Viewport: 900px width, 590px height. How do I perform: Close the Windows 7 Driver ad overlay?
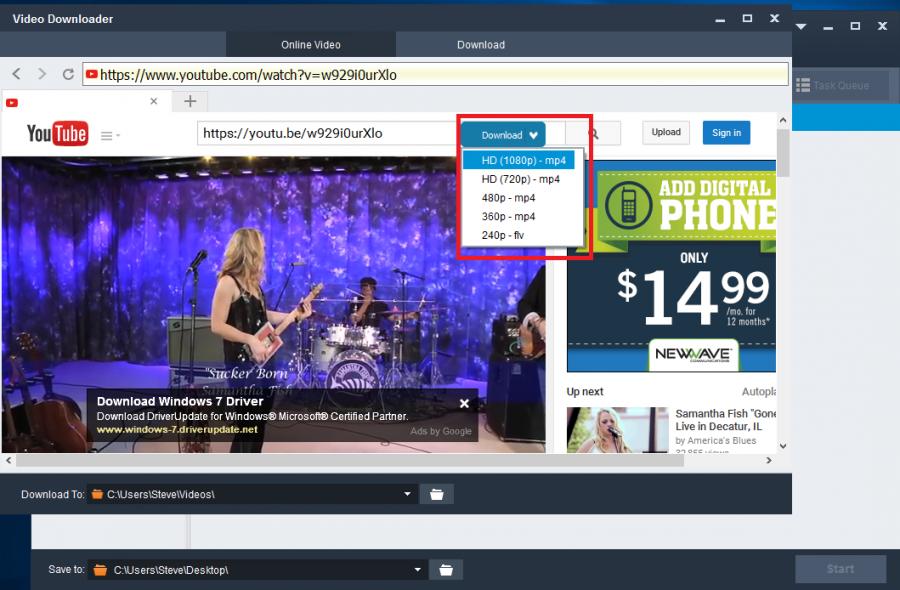coord(464,403)
